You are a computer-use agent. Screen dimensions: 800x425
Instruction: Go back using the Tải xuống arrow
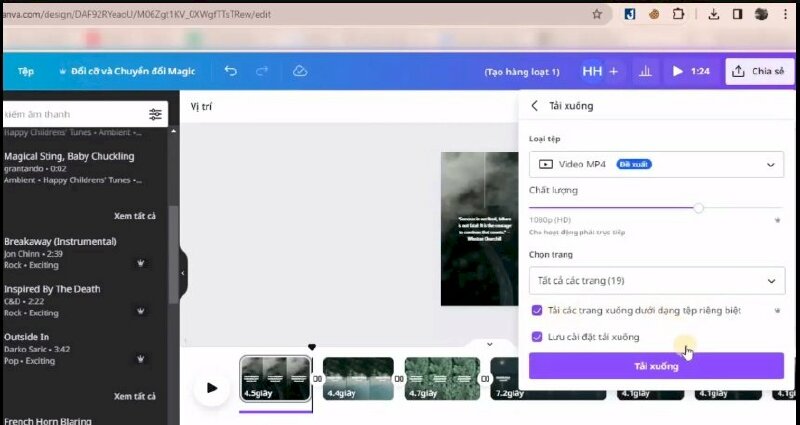(534, 106)
